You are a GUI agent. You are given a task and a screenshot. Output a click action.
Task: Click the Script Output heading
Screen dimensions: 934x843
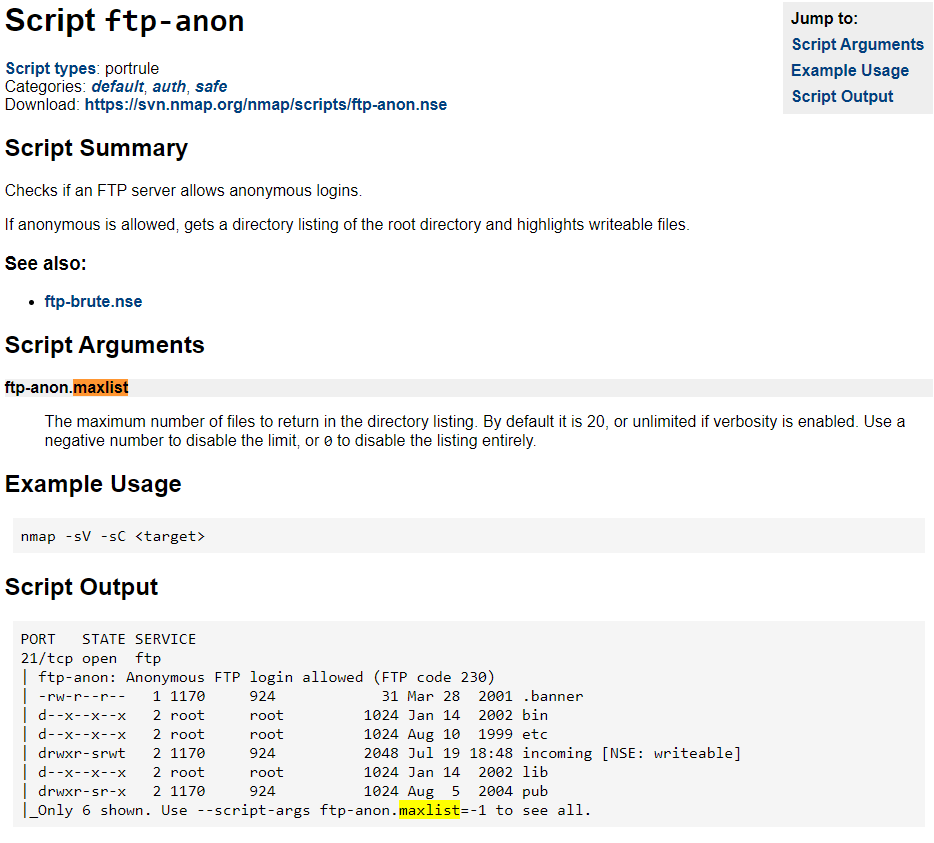pyautogui.click(x=82, y=587)
